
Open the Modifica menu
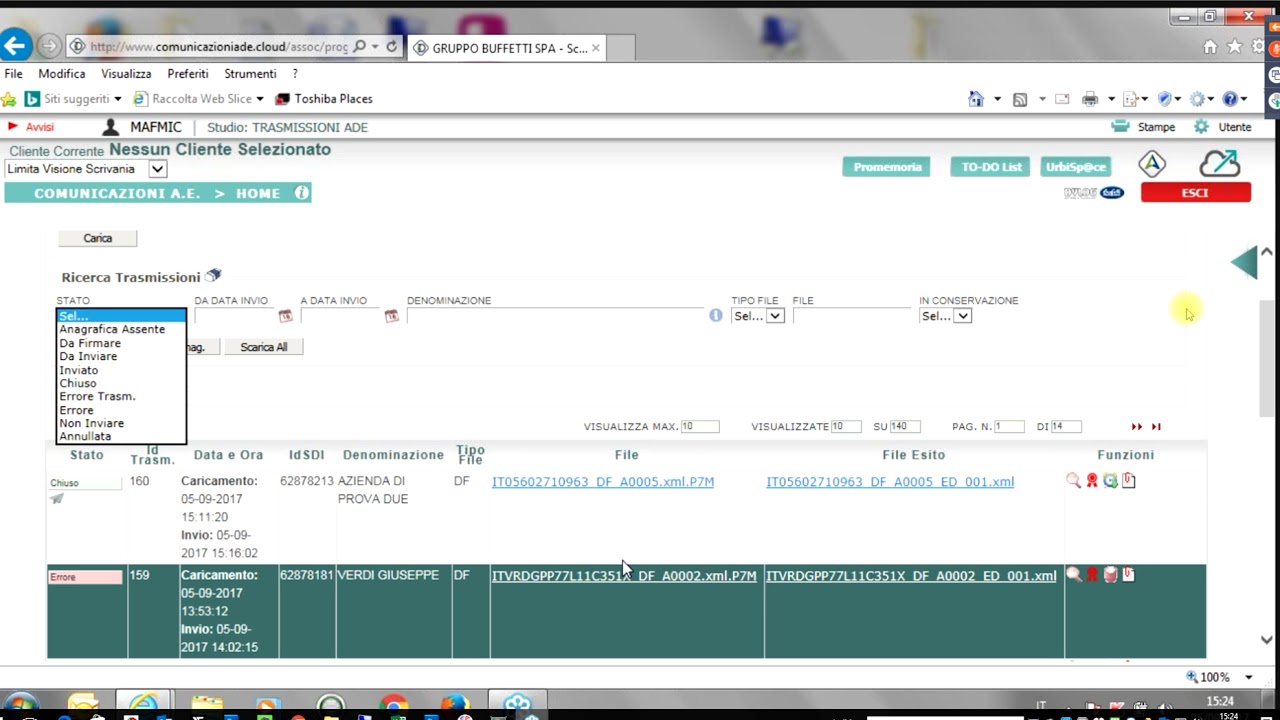[x=62, y=74]
